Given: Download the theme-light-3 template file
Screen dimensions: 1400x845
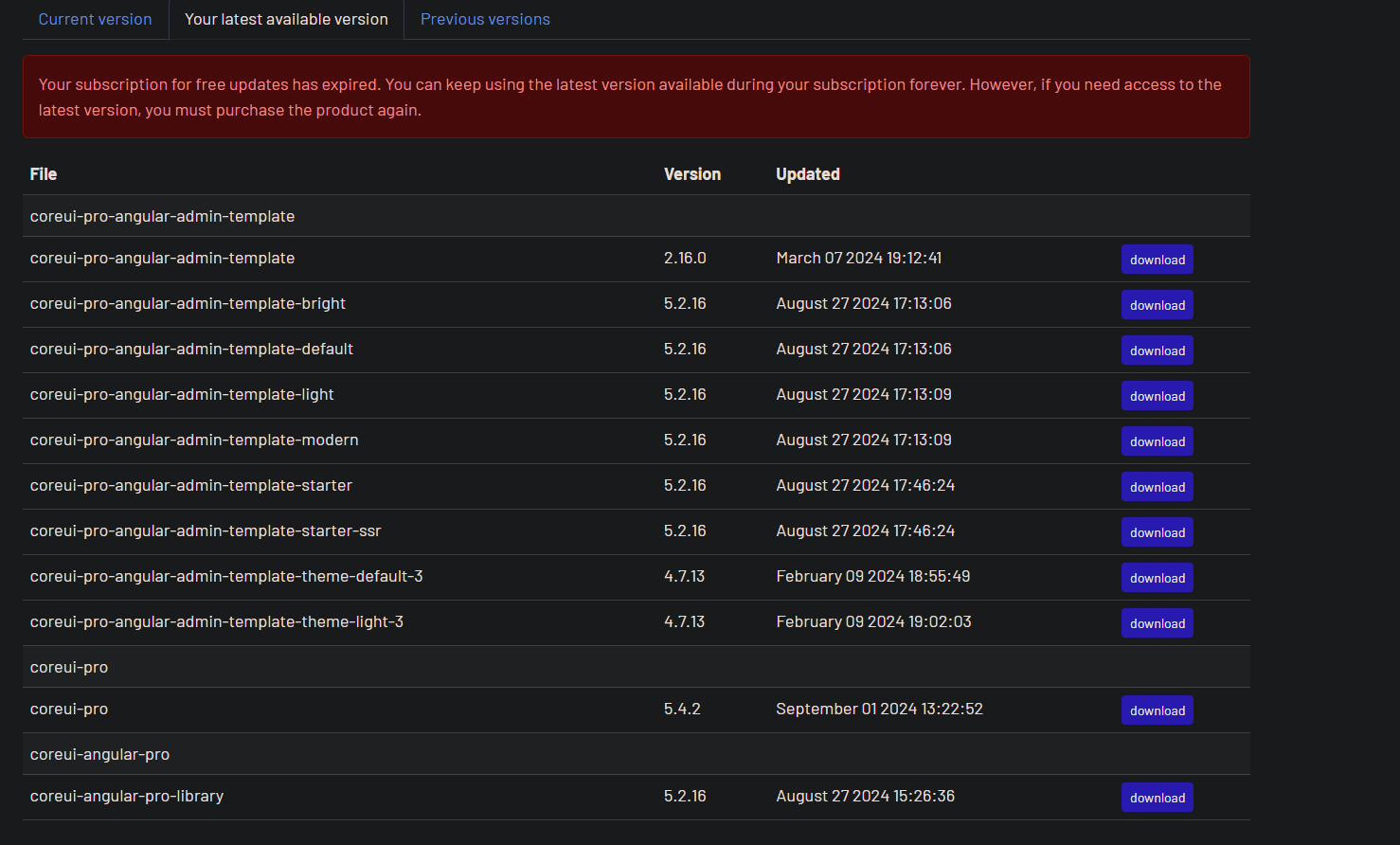Looking at the screenshot, I should pos(1157,623).
